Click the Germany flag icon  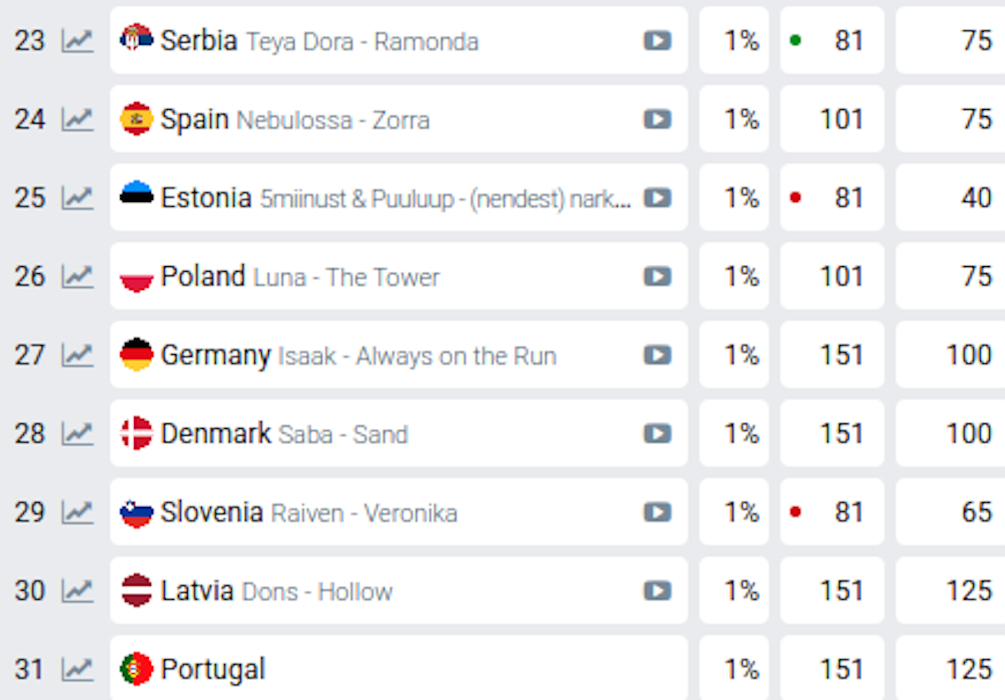pos(136,355)
